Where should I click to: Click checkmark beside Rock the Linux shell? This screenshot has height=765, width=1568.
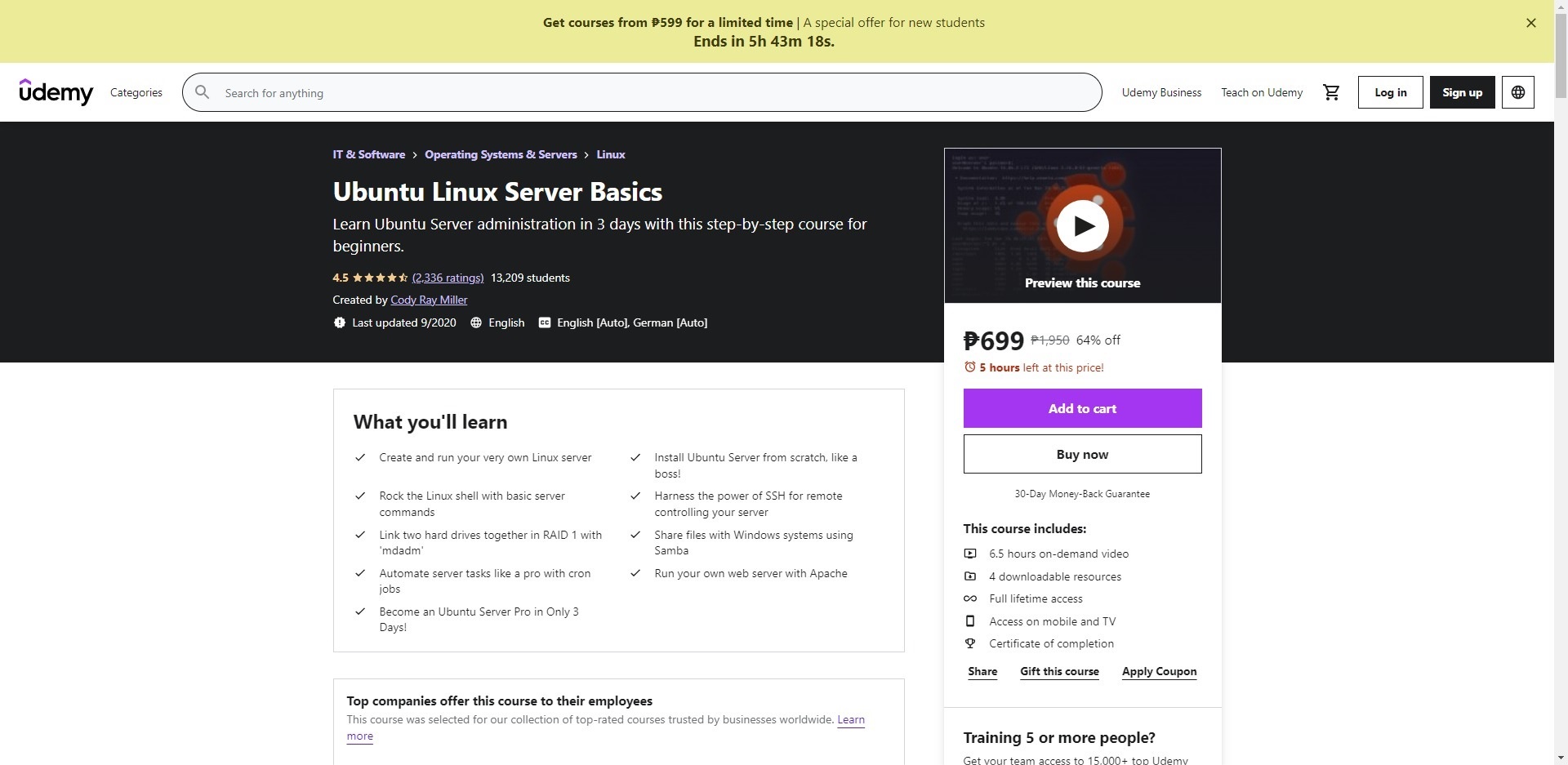coord(360,496)
